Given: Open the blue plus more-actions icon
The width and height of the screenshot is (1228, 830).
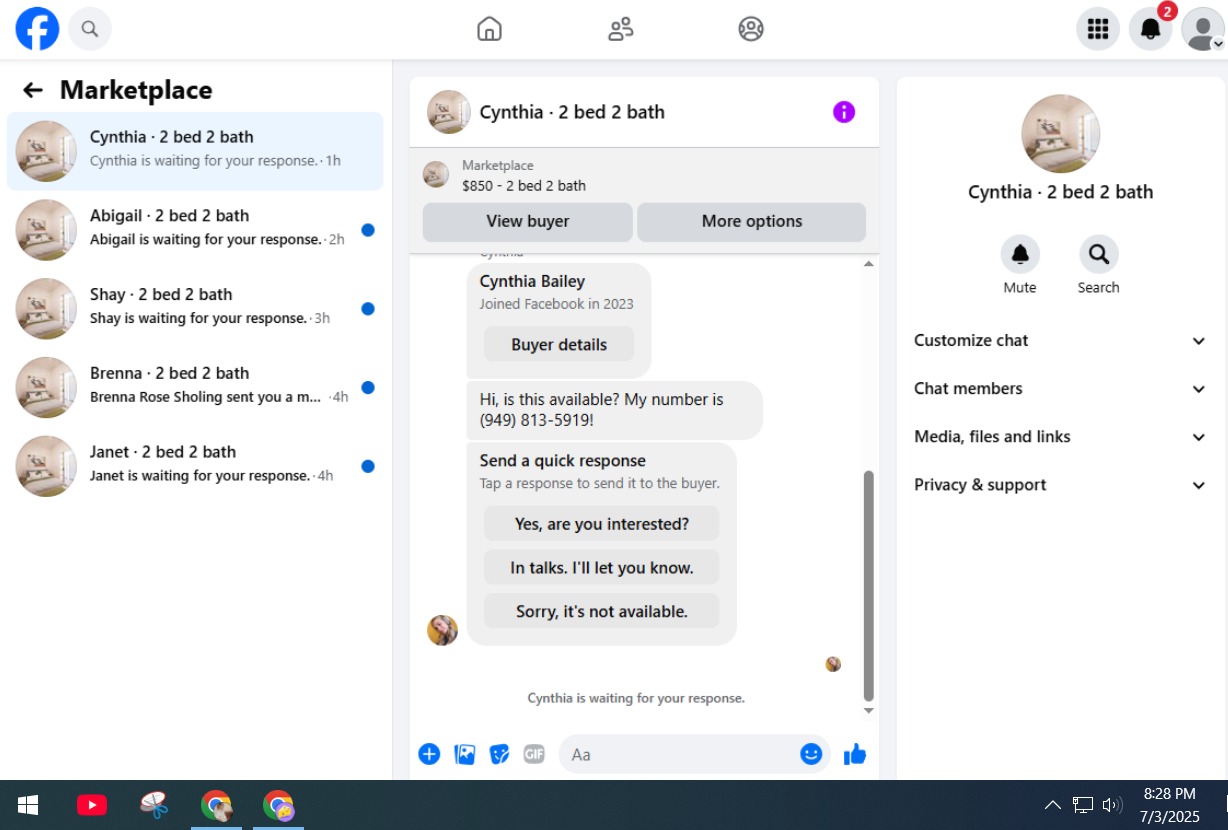Looking at the screenshot, I should [429, 754].
